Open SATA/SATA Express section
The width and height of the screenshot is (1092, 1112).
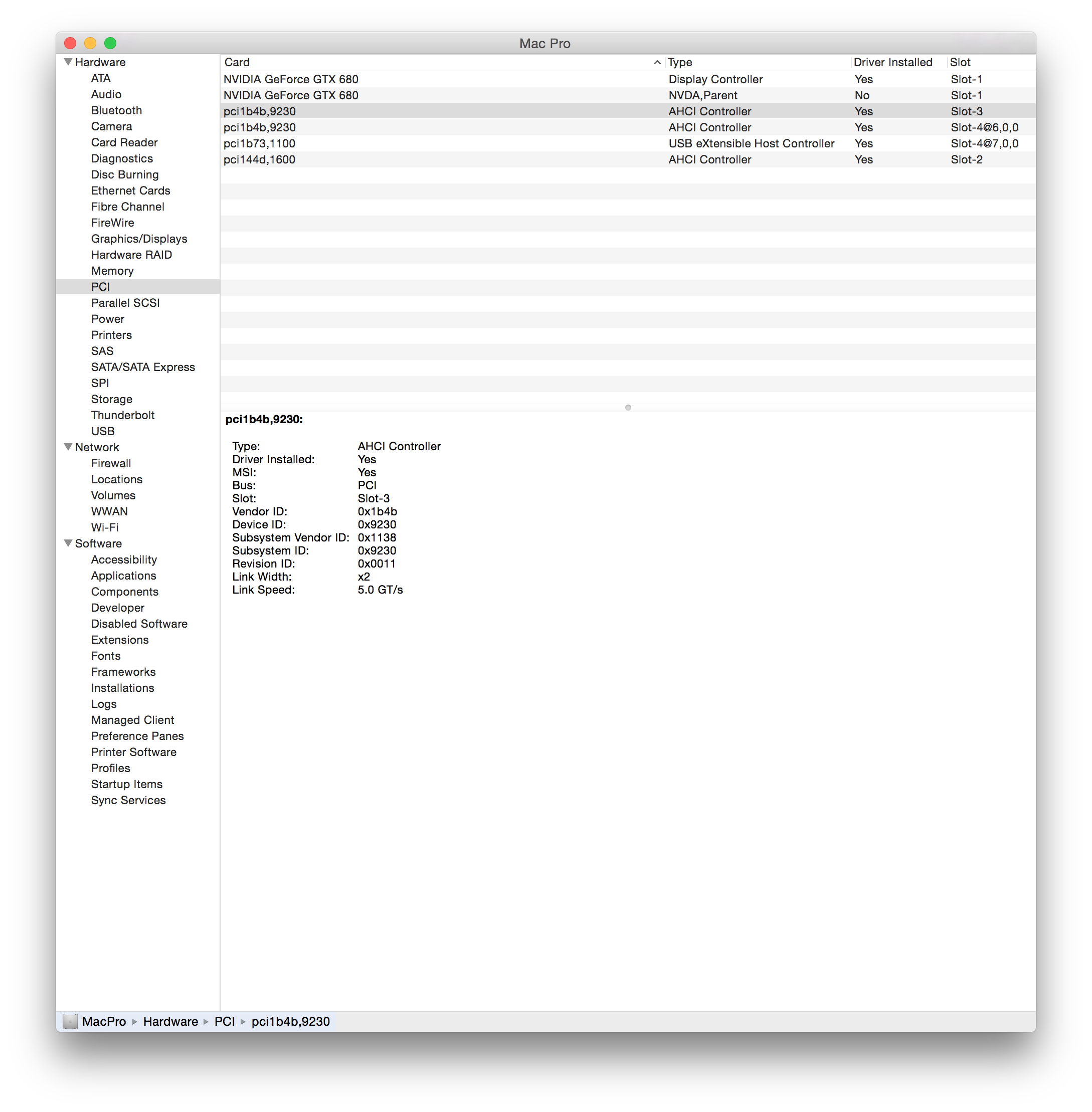(143, 367)
